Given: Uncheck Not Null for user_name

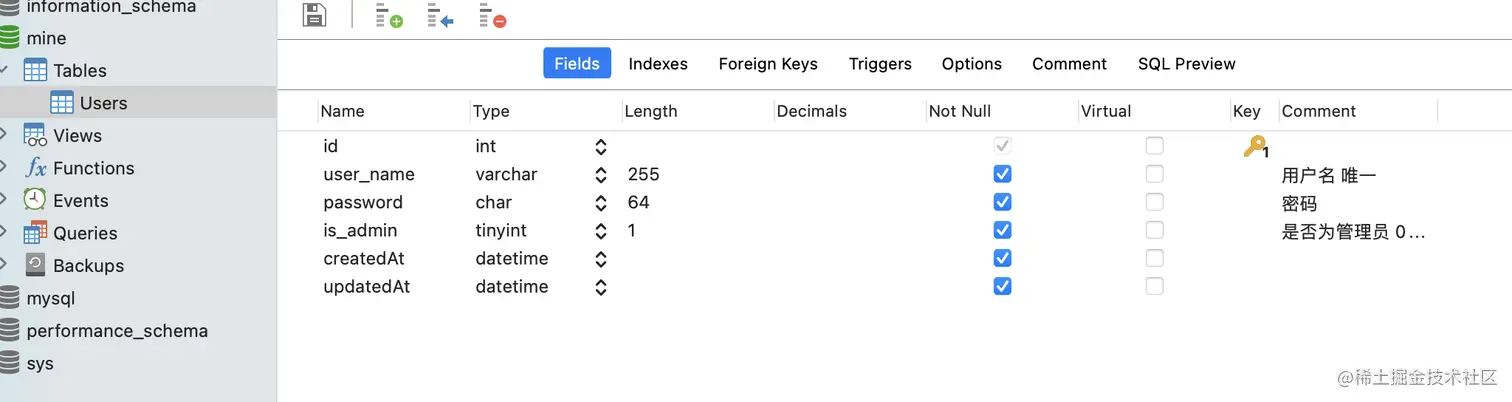Looking at the screenshot, I should tap(1002, 174).
